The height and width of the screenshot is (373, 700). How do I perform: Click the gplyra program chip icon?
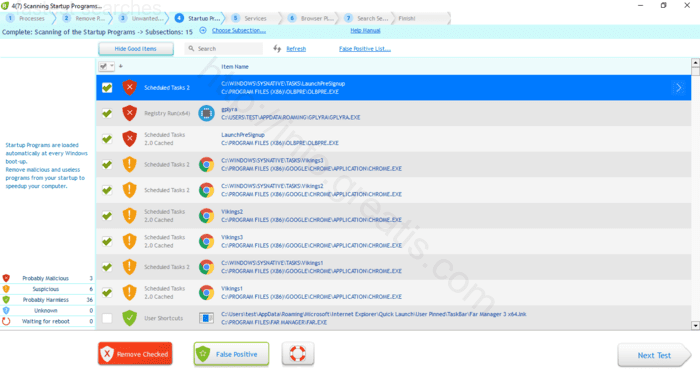click(x=206, y=113)
